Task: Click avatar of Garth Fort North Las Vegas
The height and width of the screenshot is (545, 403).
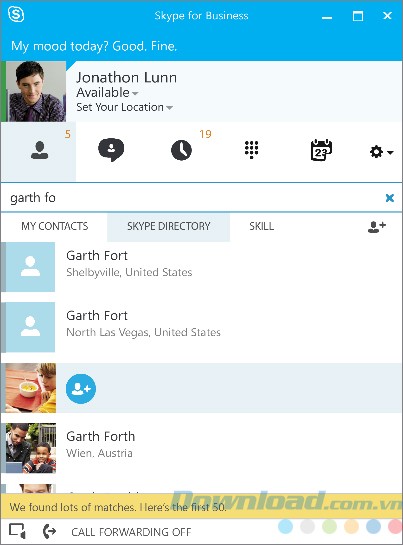Action: coord(30,327)
